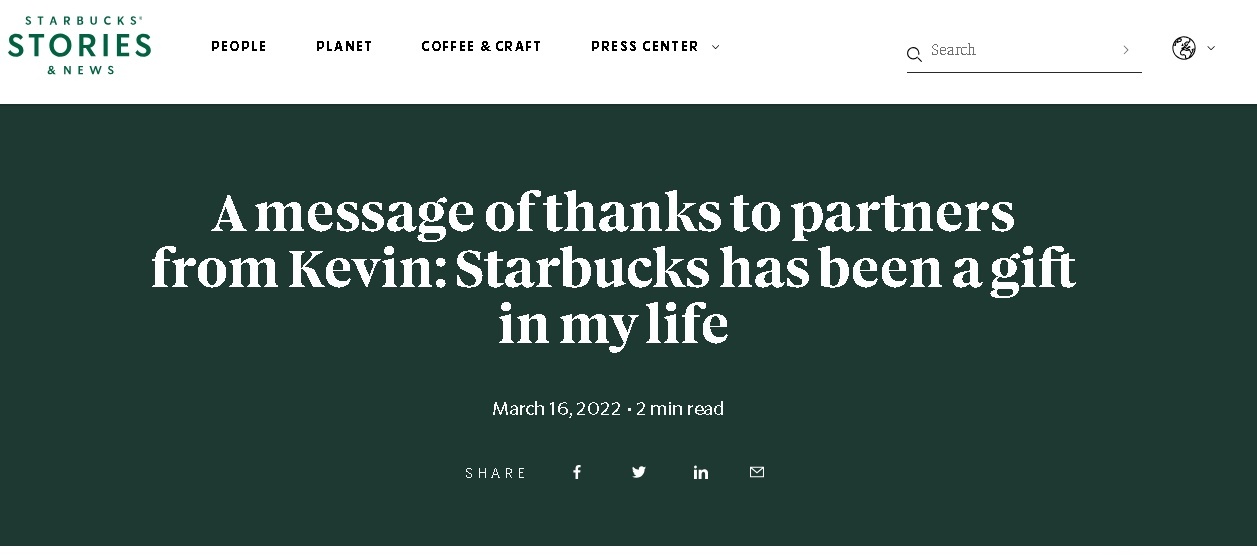1257x555 pixels.
Task: Click the globe language icon
Action: click(x=1184, y=48)
